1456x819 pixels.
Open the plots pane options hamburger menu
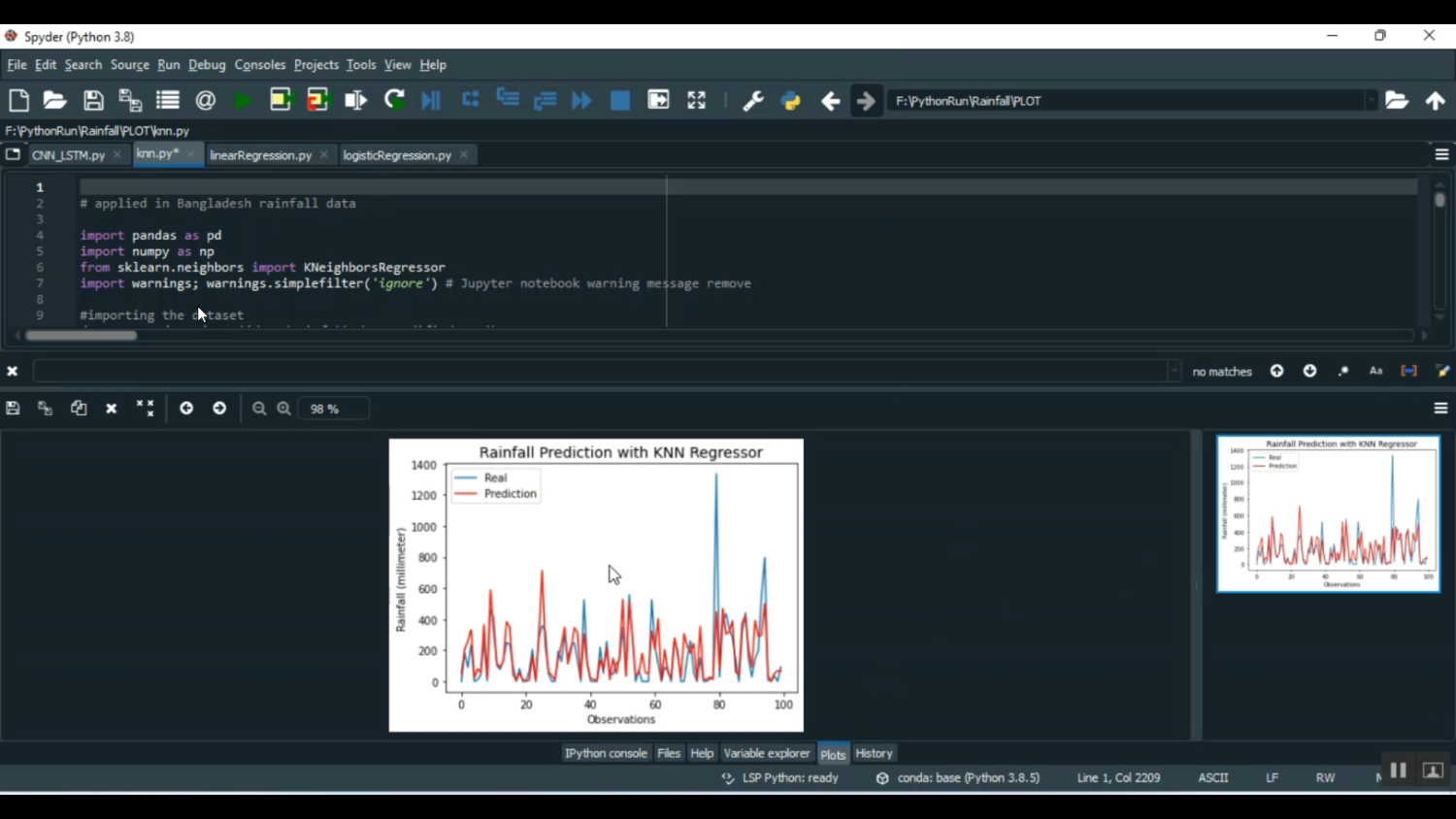tap(1440, 409)
